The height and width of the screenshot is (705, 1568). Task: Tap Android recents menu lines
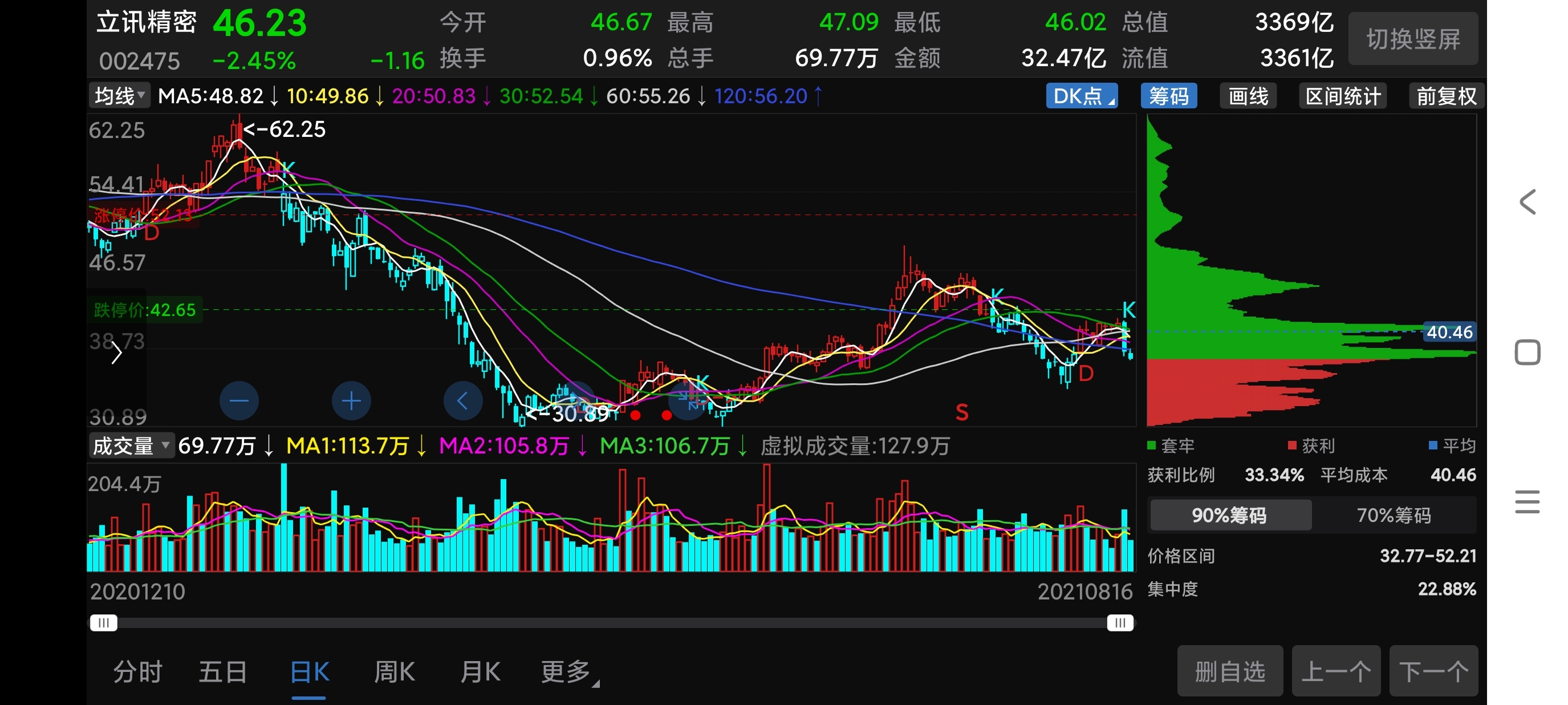coord(1527,502)
